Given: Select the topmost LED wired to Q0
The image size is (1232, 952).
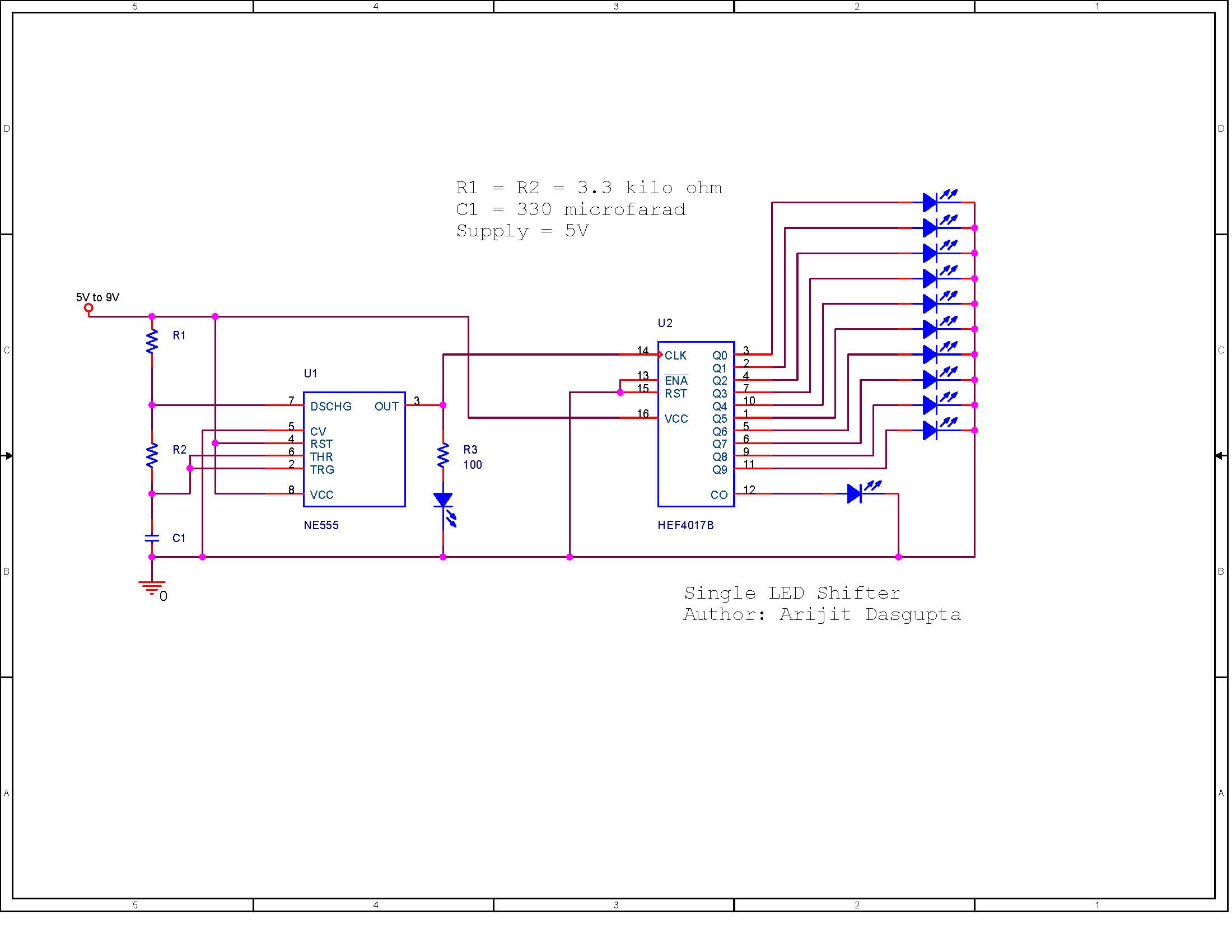Looking at the screenshot, I should (941, 201).
